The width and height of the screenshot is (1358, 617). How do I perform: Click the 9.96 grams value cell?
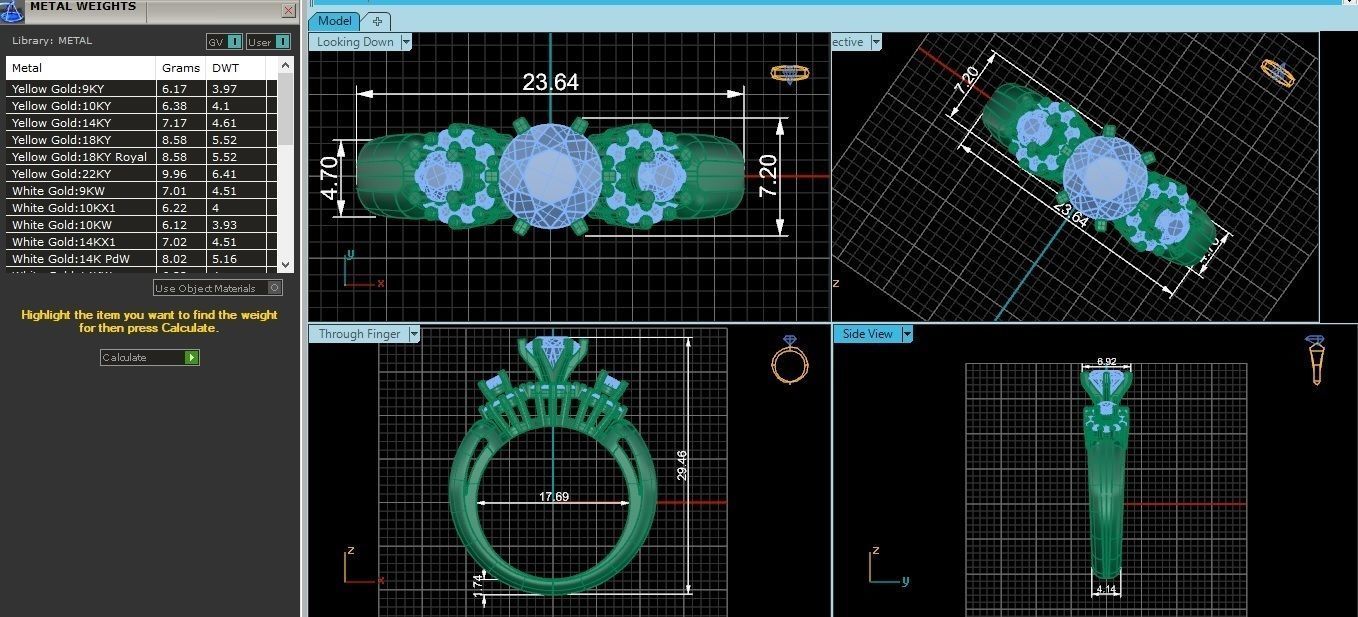tap(181, 174)
